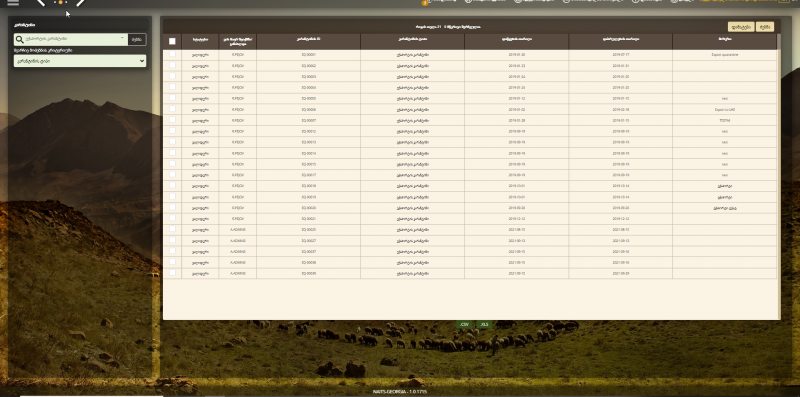This screenshot has height=397, width=800.
Task: Check the box for row EQ-00021
Action: 172,218
